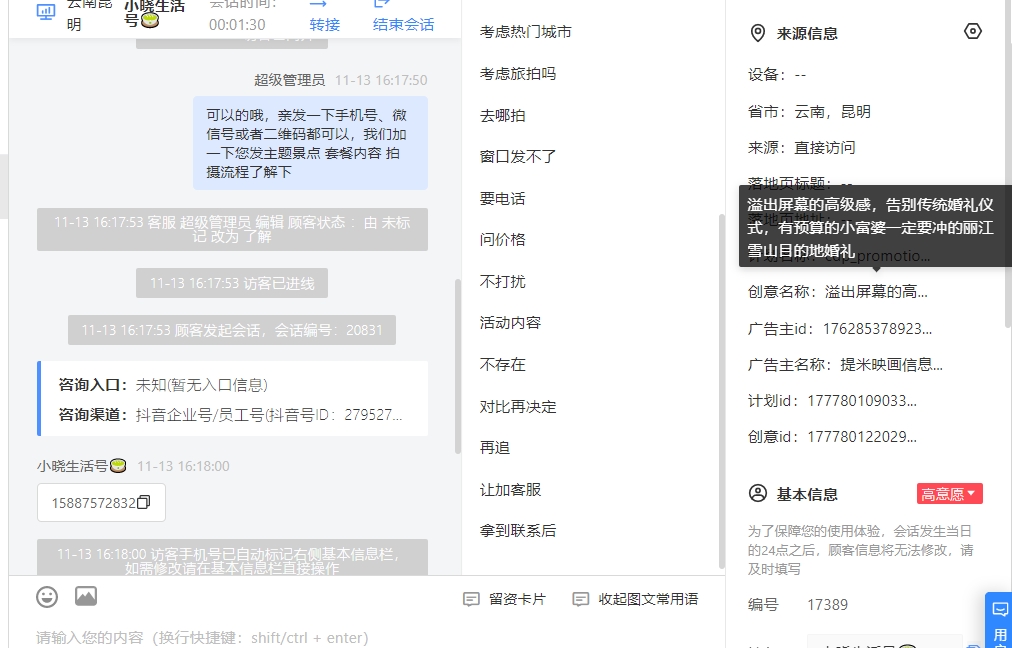
Task: Click the blue chat widget at bottom right
Action: click(998, 620)
